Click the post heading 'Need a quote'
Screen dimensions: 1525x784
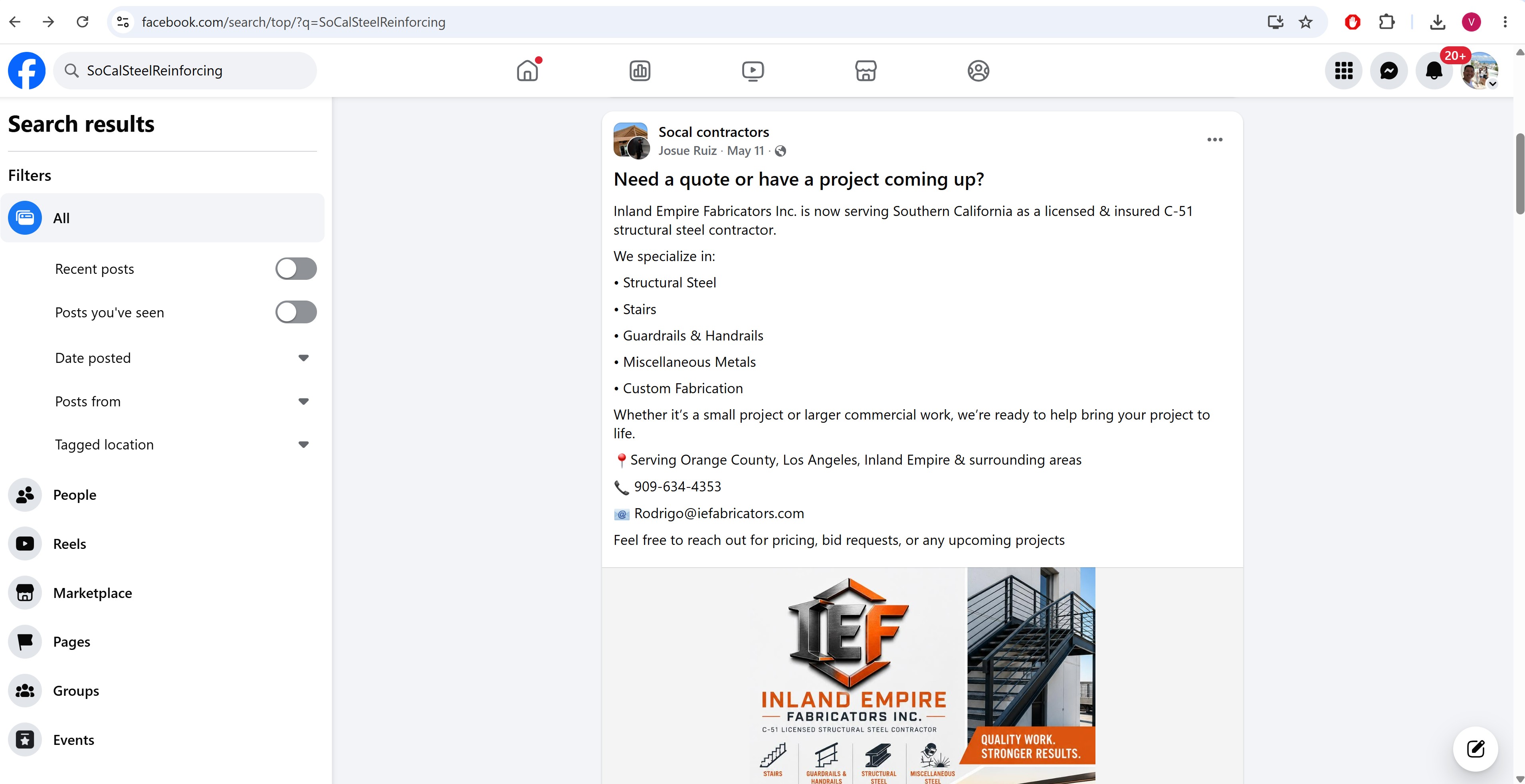(x=798, y=179)
